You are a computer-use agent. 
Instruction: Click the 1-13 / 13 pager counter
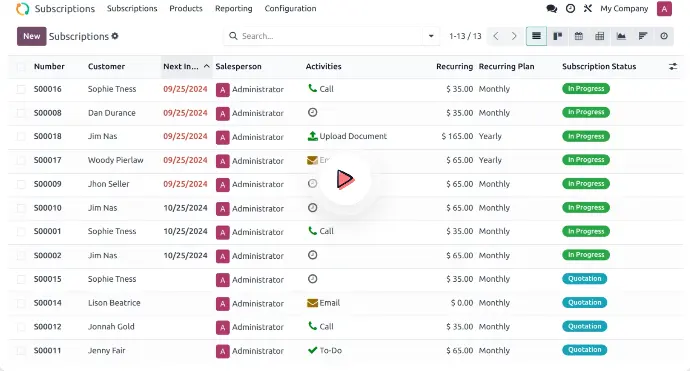click(x=465, y=36)
